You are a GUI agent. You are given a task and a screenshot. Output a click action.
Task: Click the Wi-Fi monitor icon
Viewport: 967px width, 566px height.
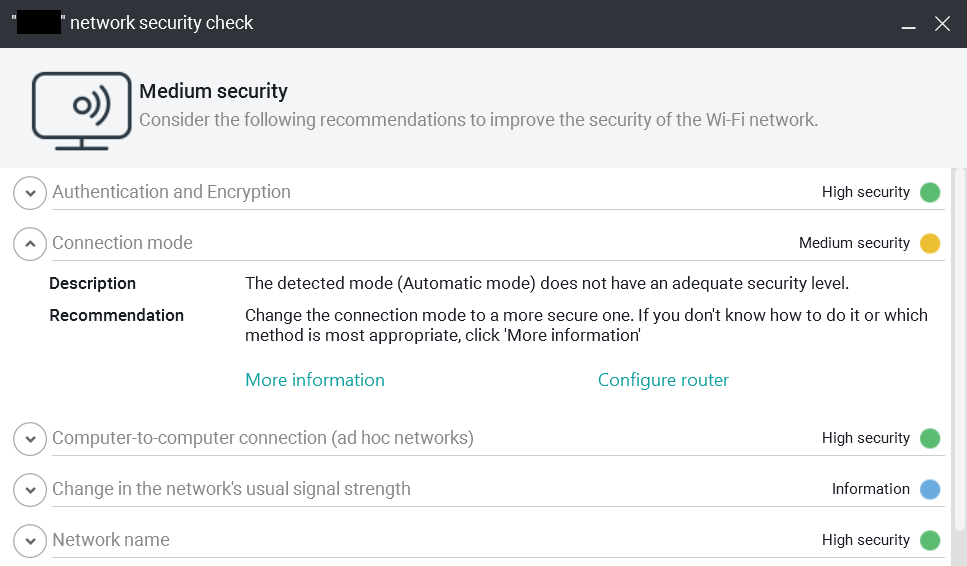81,110
